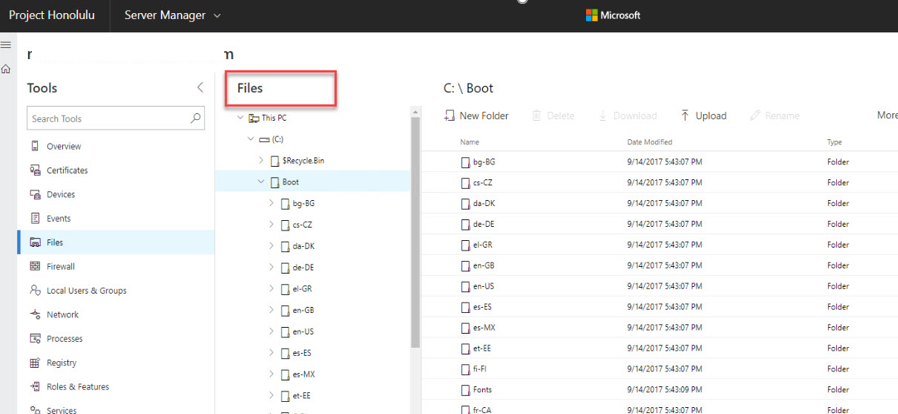Collapse the (C:) drive node
Screen dimensions: 898x414
pos(250,139)
